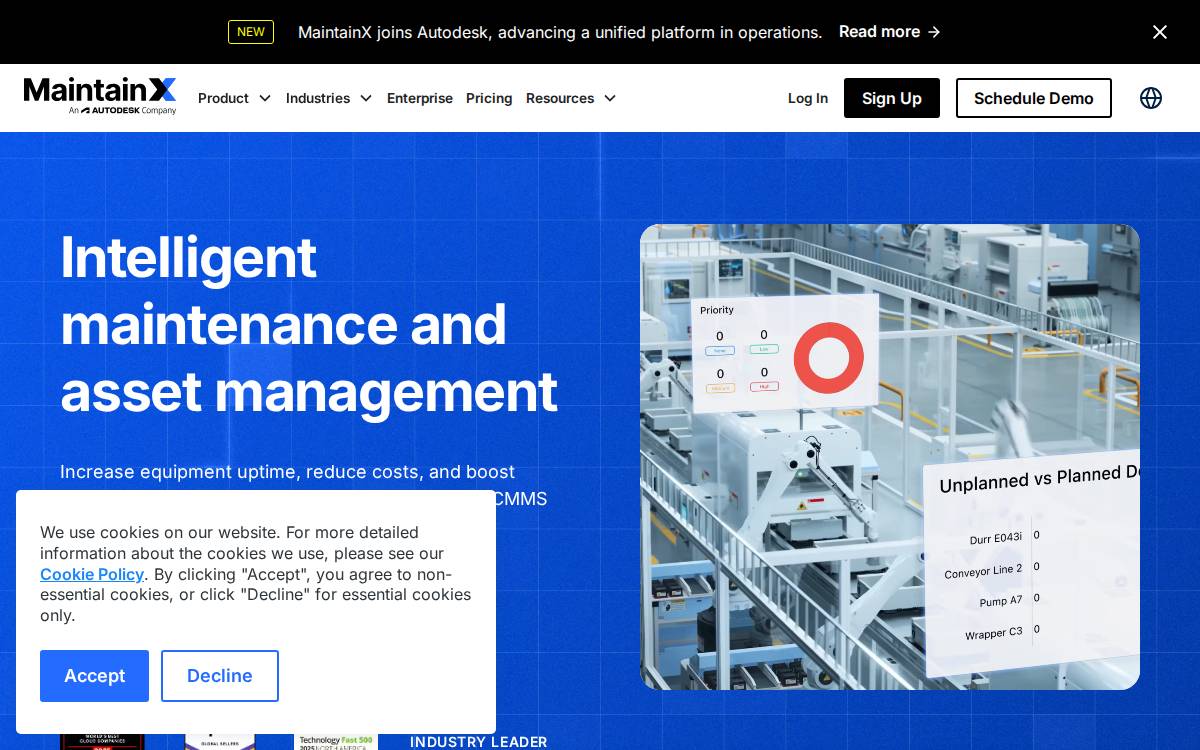
Task: Dismiss the announcement banner with X
Action: (x=1160, y=32)
